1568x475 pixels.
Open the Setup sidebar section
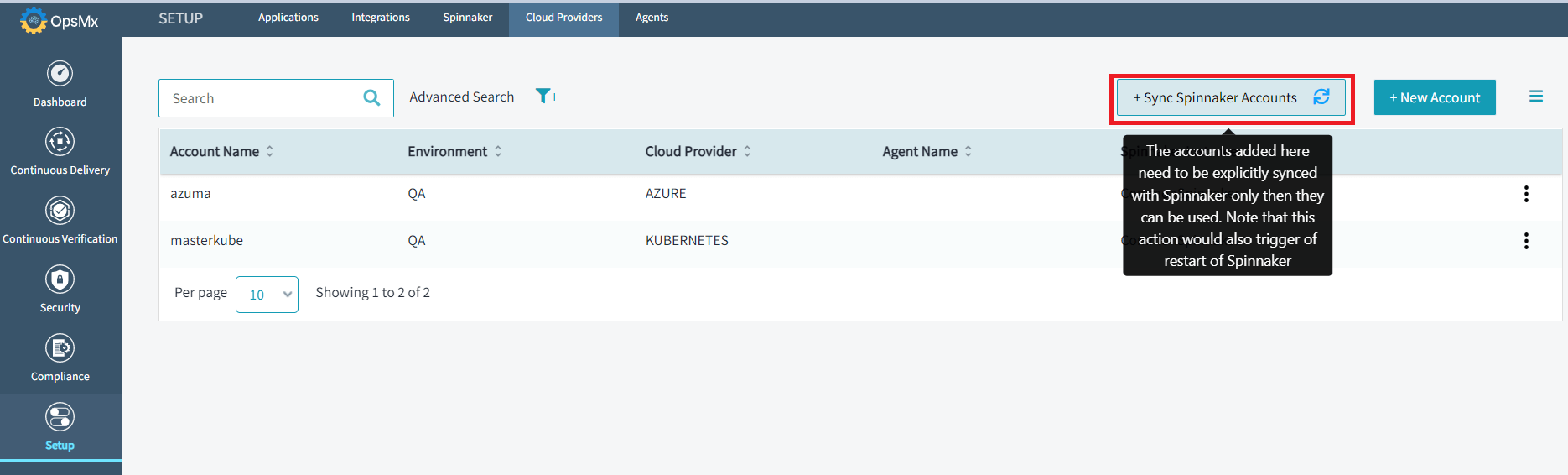[x=60, y=427]
